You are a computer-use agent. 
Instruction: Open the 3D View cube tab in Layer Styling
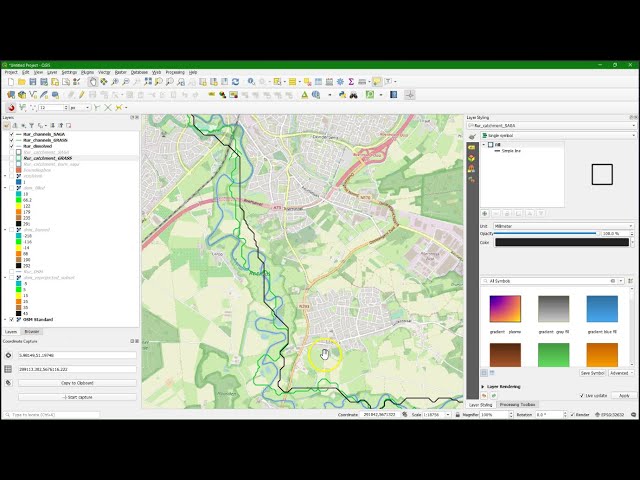click(x=472, y=158)
